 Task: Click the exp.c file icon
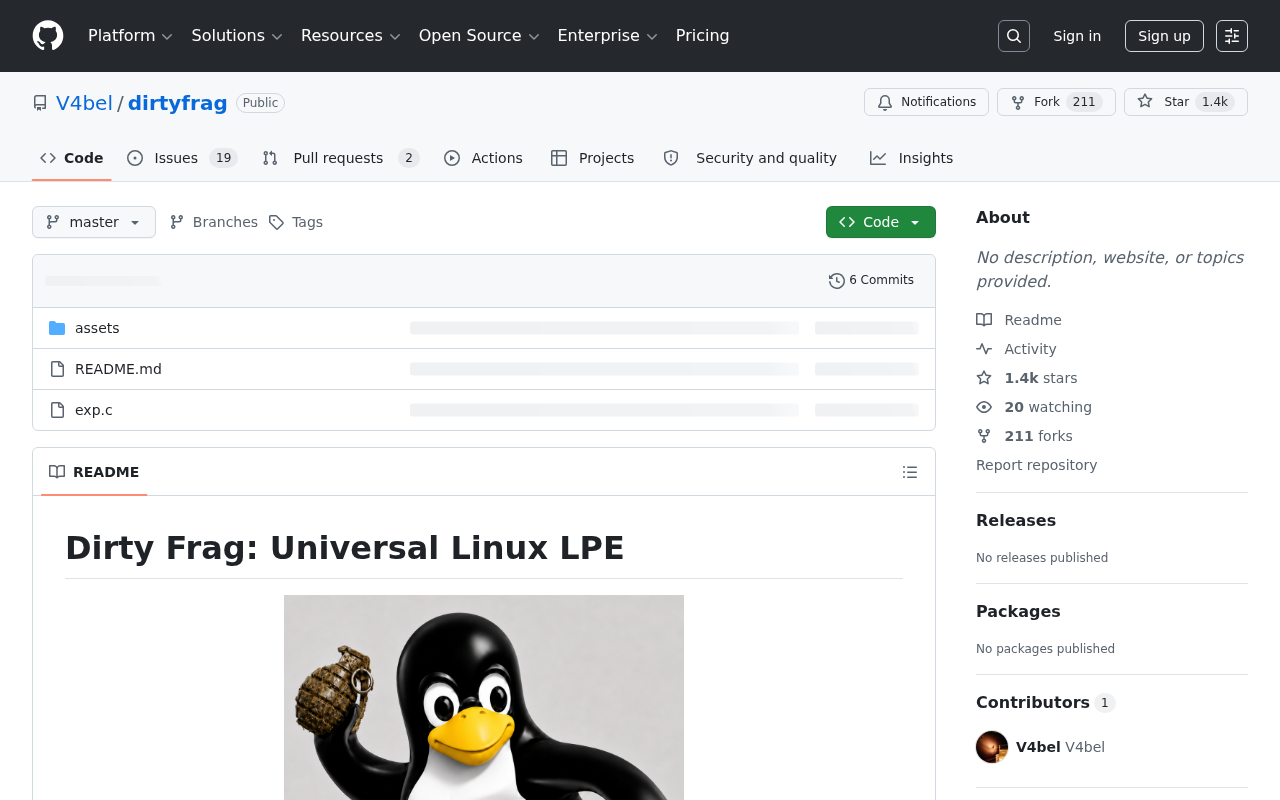tap(57, 410)
